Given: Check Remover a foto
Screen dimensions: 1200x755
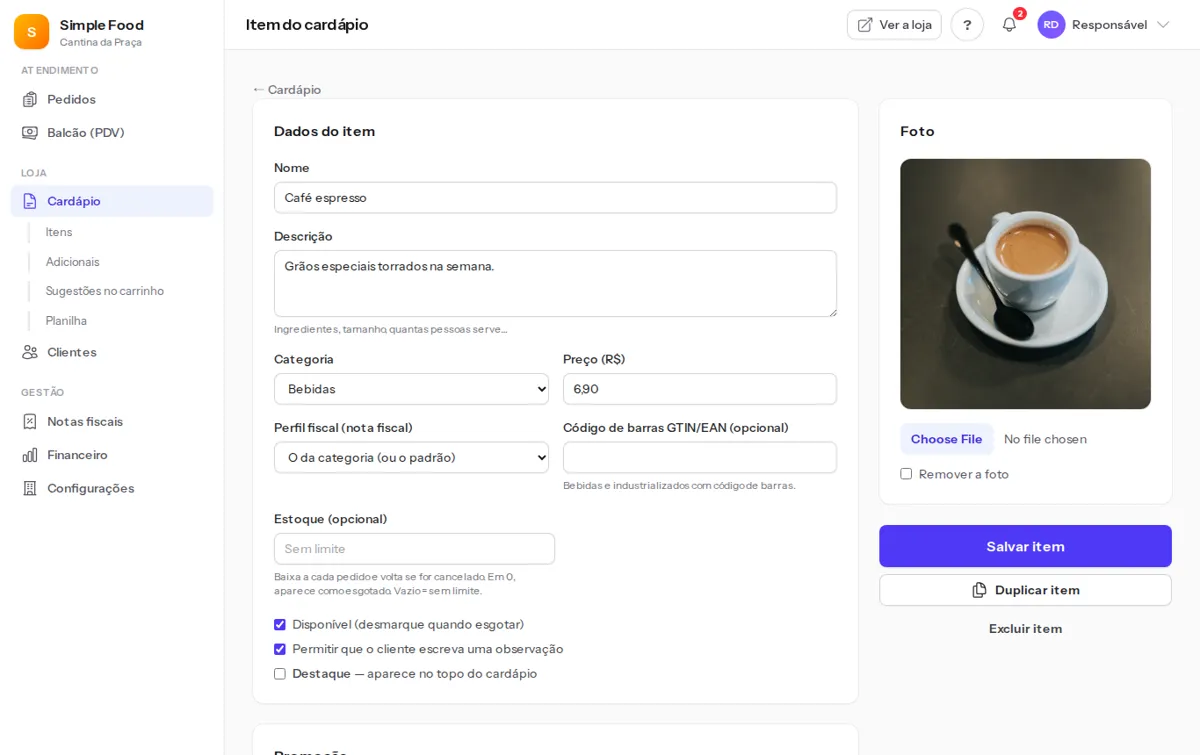Looking at the screenshot, I should (x=906, y=474).
